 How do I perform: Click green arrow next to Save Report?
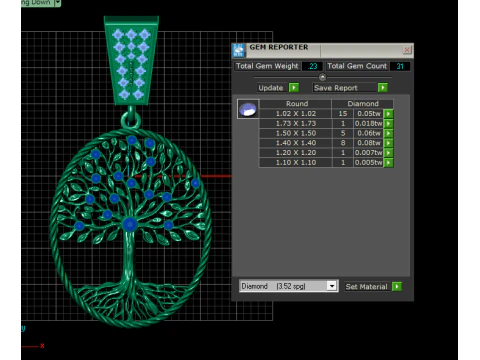tap(383, 88)
